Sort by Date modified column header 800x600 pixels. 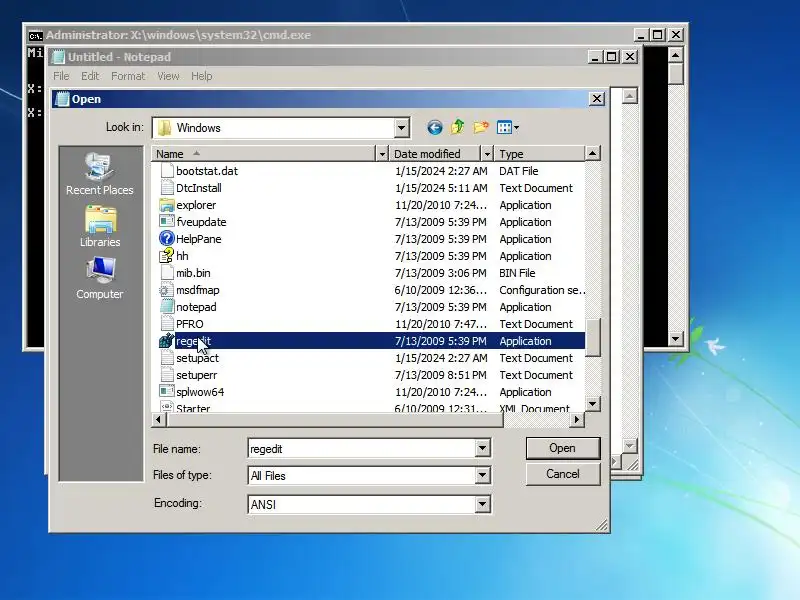pyautogui.click(x=435, y=154)
